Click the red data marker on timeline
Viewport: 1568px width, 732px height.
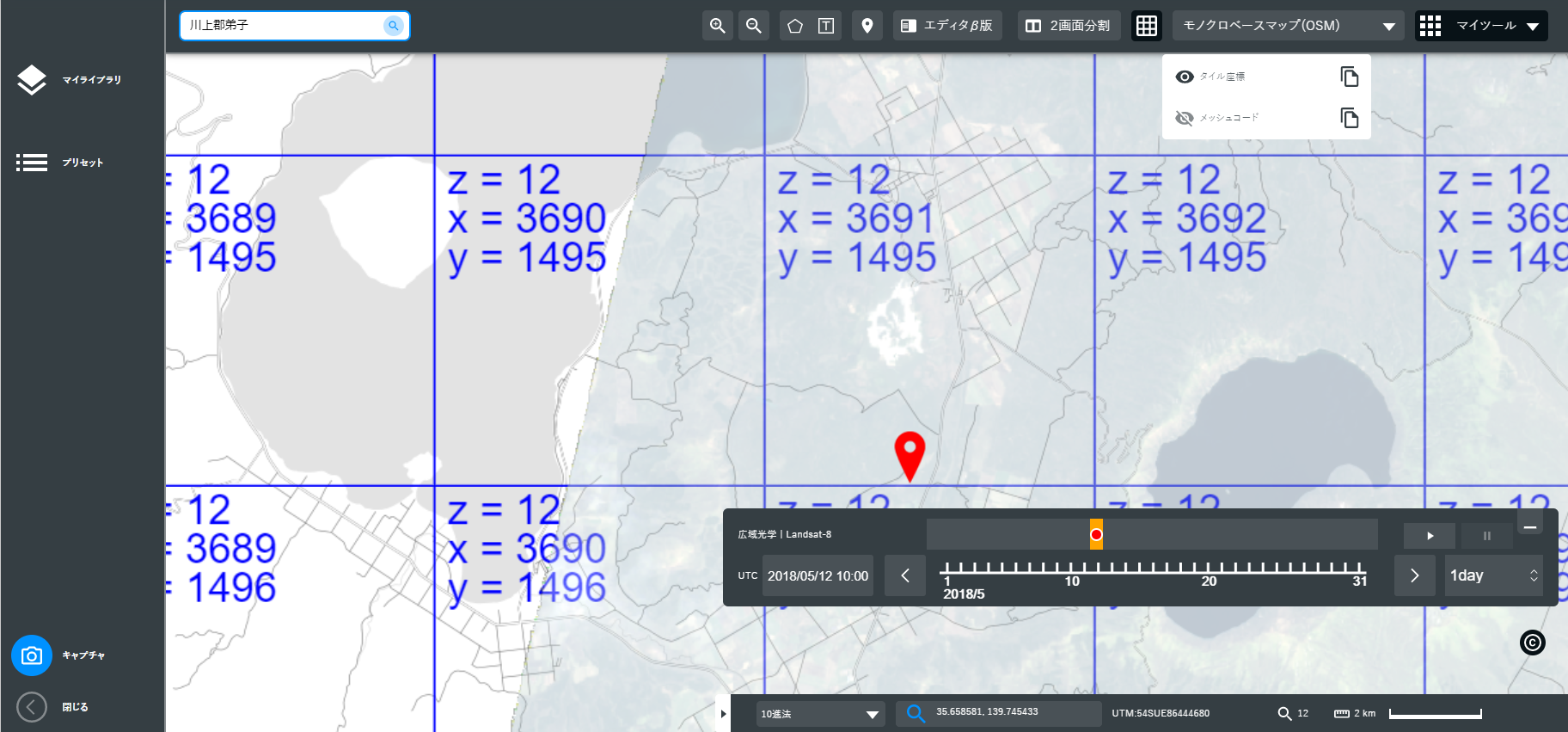click(x=1096, y=534)
